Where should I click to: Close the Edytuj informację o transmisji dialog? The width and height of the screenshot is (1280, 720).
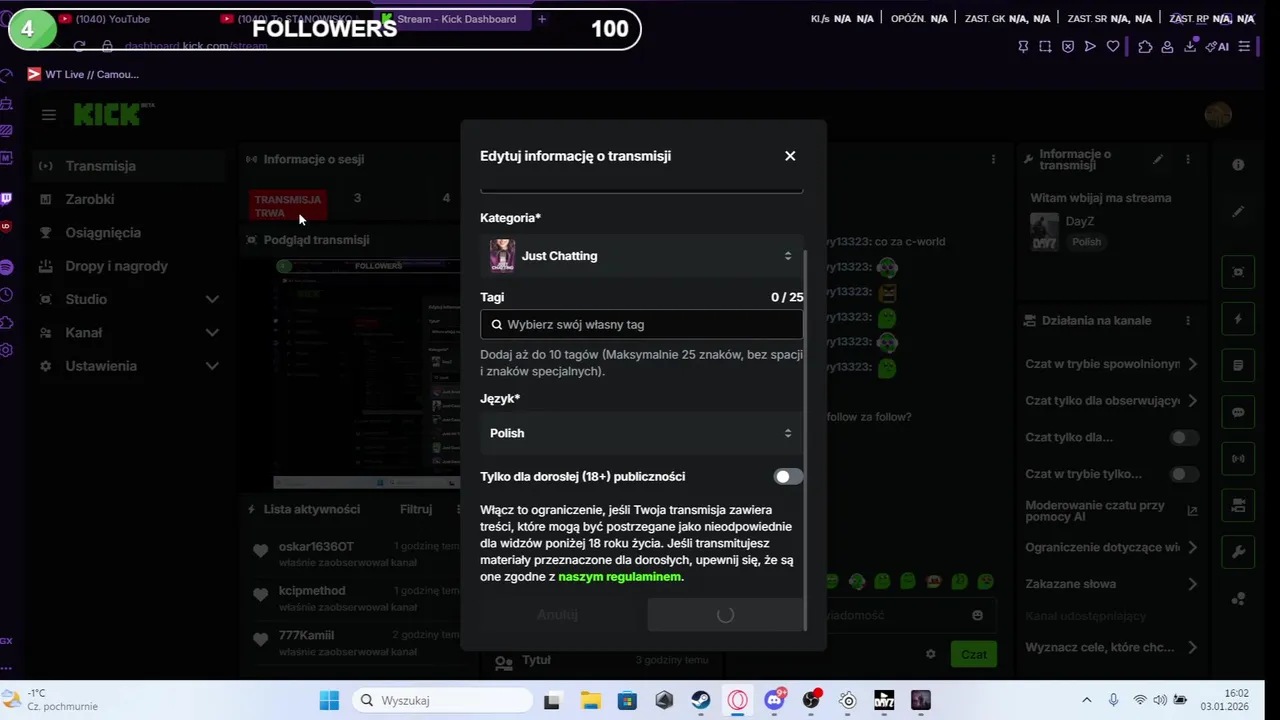tap(790, 156)
